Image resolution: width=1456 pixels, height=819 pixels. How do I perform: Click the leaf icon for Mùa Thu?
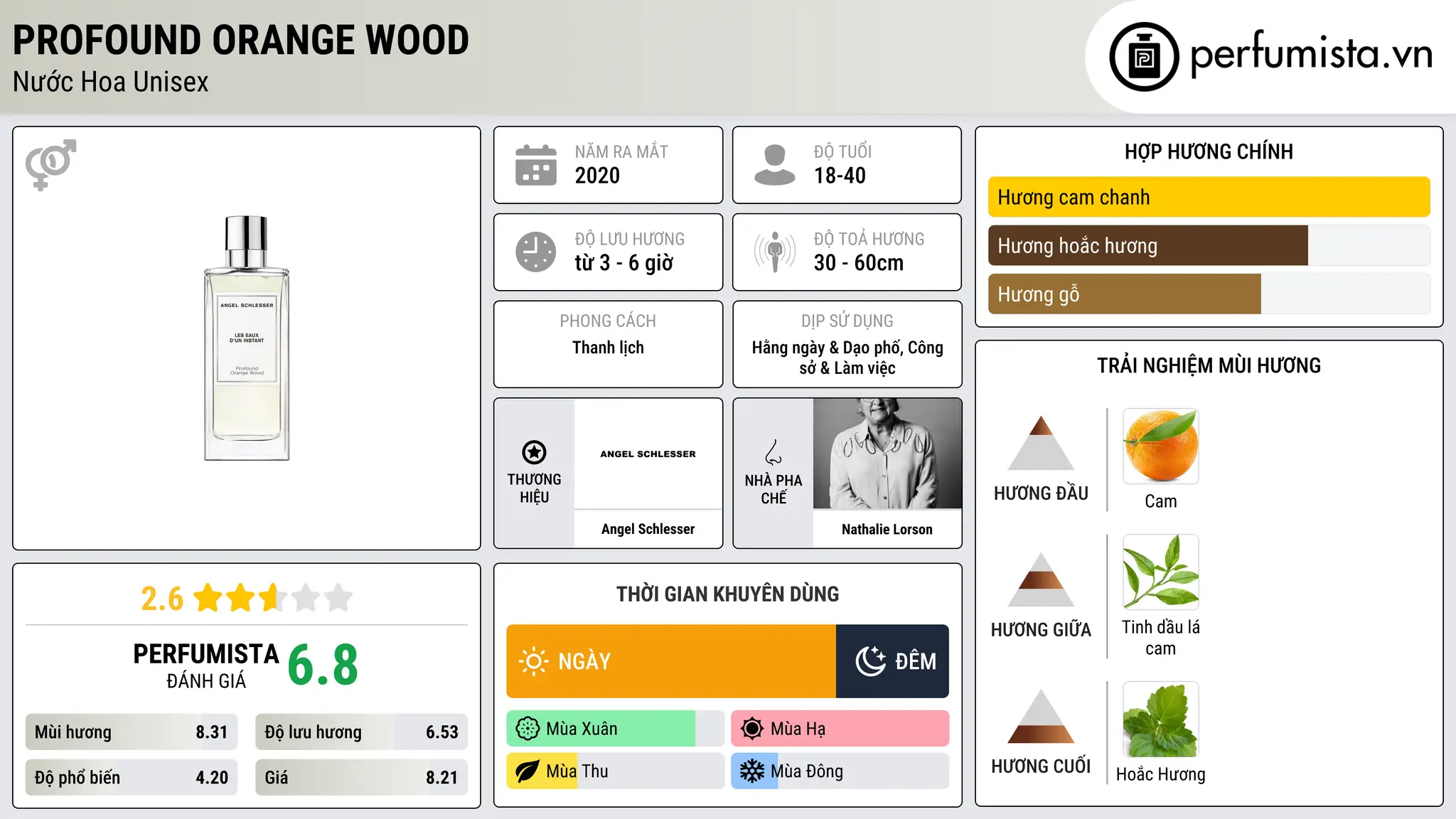click(x=528, y=771)
